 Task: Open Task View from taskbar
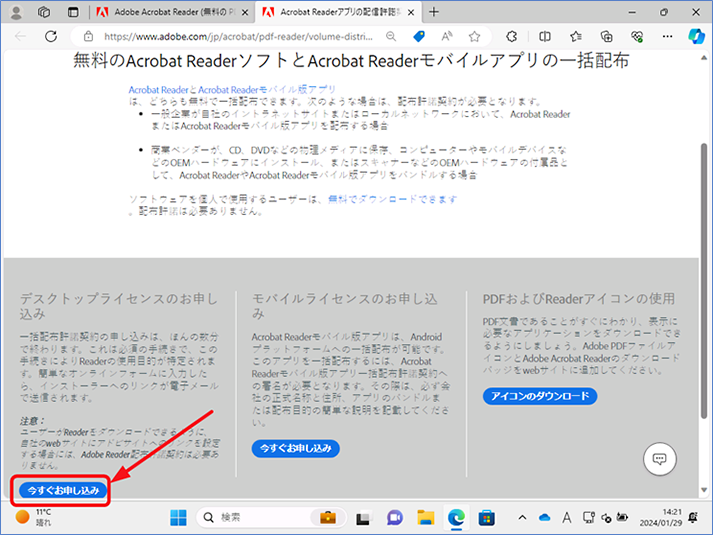363,518
